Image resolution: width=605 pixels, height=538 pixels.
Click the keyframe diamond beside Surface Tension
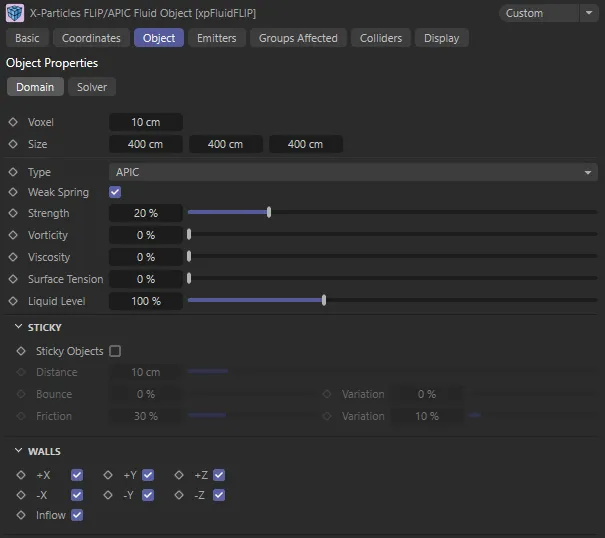(x=13, y=279)
